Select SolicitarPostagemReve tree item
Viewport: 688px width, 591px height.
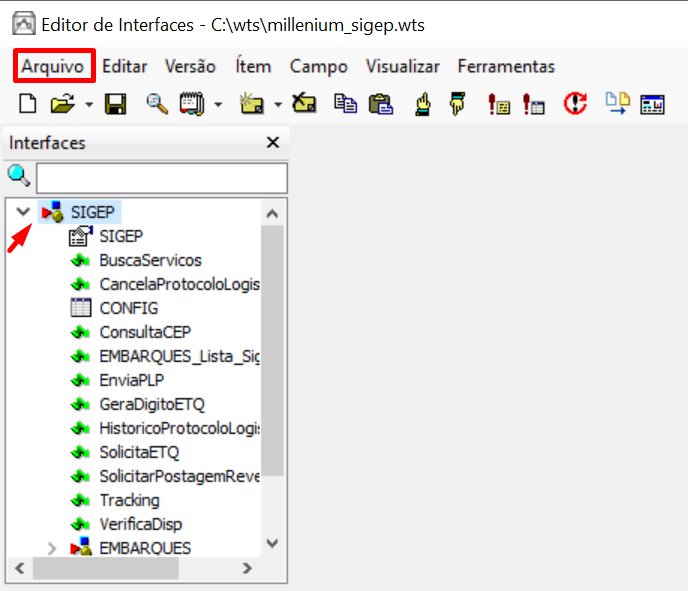tap(179, 476)
